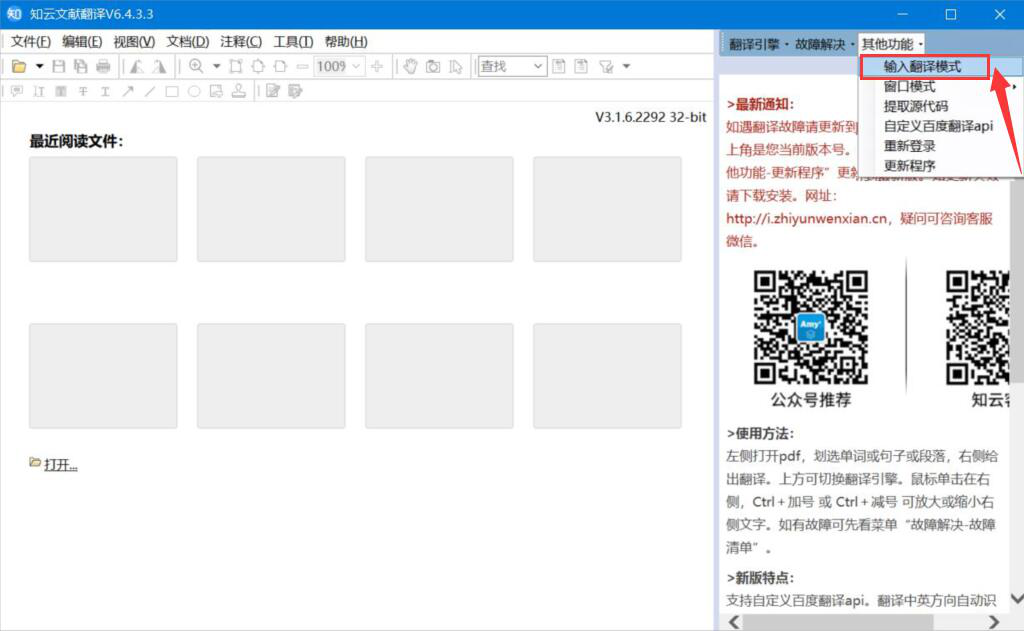The height and width of the screenshot is (631, 1024).
Task: Click the search options funnel icon
Action: point(606,66)
